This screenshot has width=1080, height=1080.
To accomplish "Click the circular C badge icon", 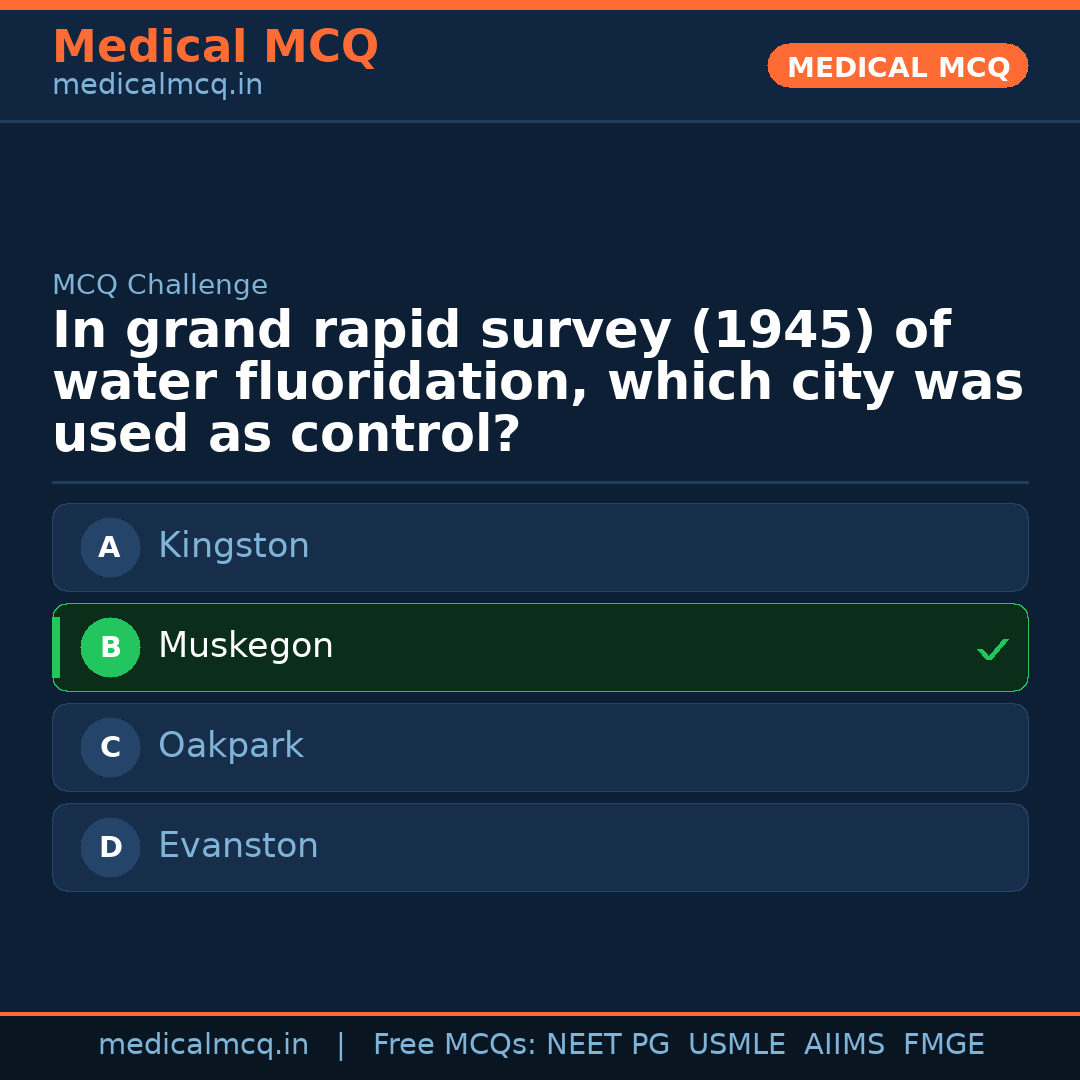I will click(110, 747).
